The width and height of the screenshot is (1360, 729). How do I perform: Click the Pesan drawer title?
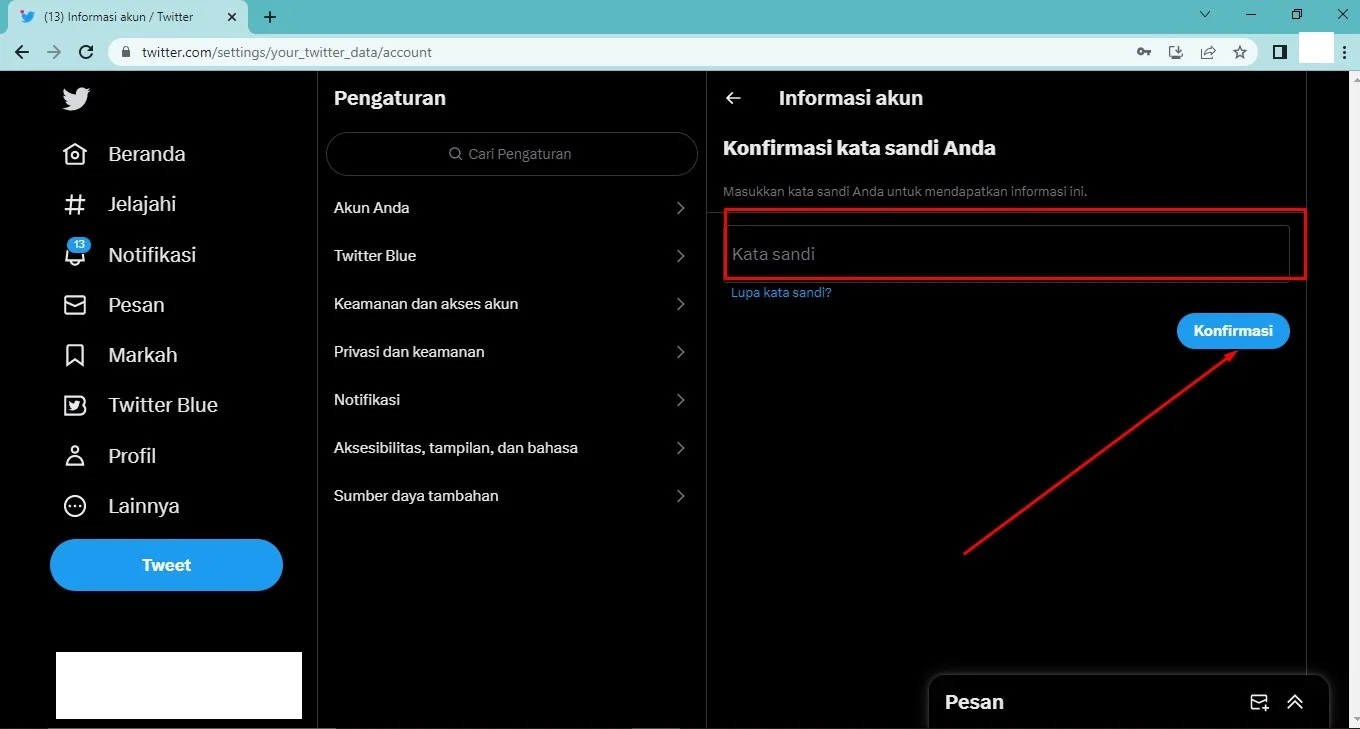pyautogui.click(x=974, y=702)
